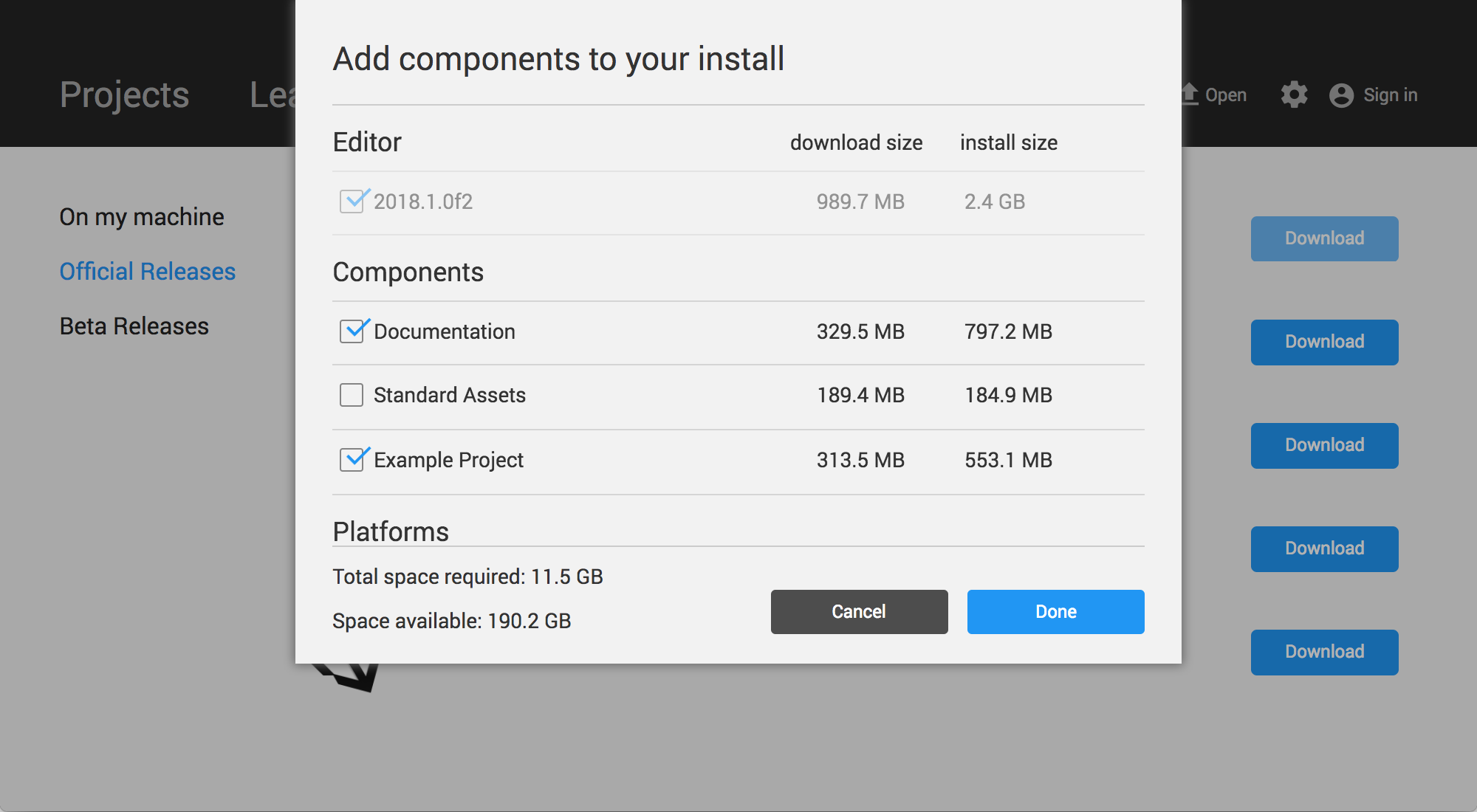Select the Official Releases tab
The width and height of the screenshot is (1477, 812).
pyautogui.click(x=147, y=271)
